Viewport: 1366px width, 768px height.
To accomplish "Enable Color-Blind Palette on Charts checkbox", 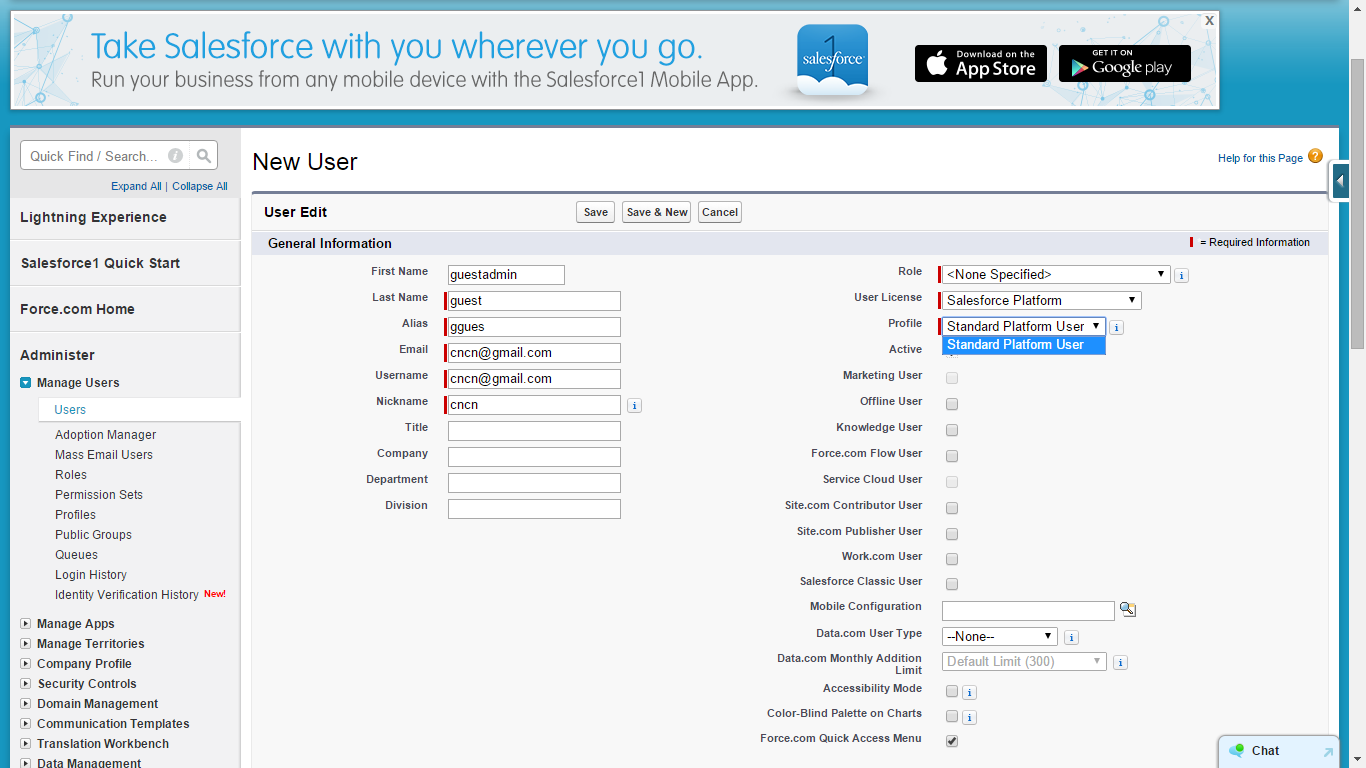I will (x=952, y=716).
